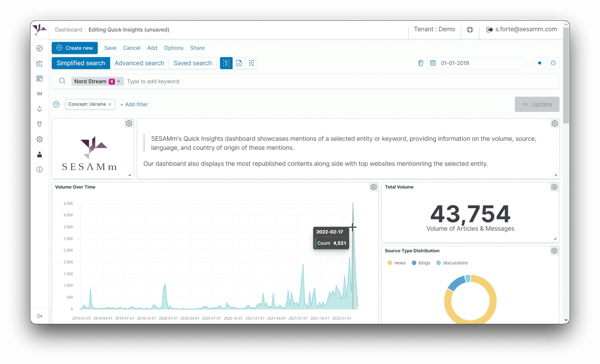
Task: Click the s.forte@sesamm.com account label
Action: pyautogui.click(x=526, y=29)
